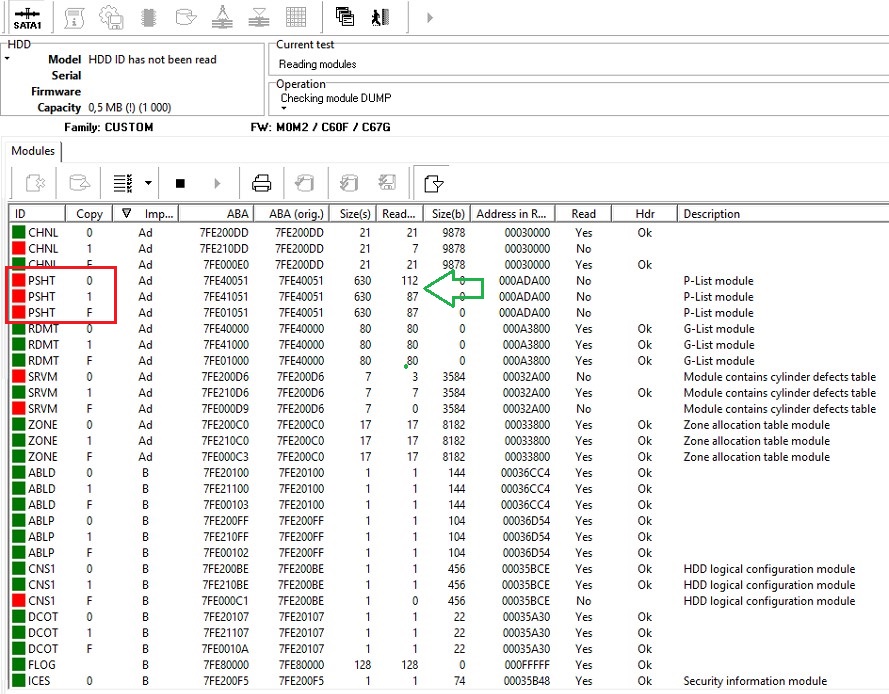Click the cascading windows icon in top toolbar
The image size is (889, 694).
click(x=345, y=17)
